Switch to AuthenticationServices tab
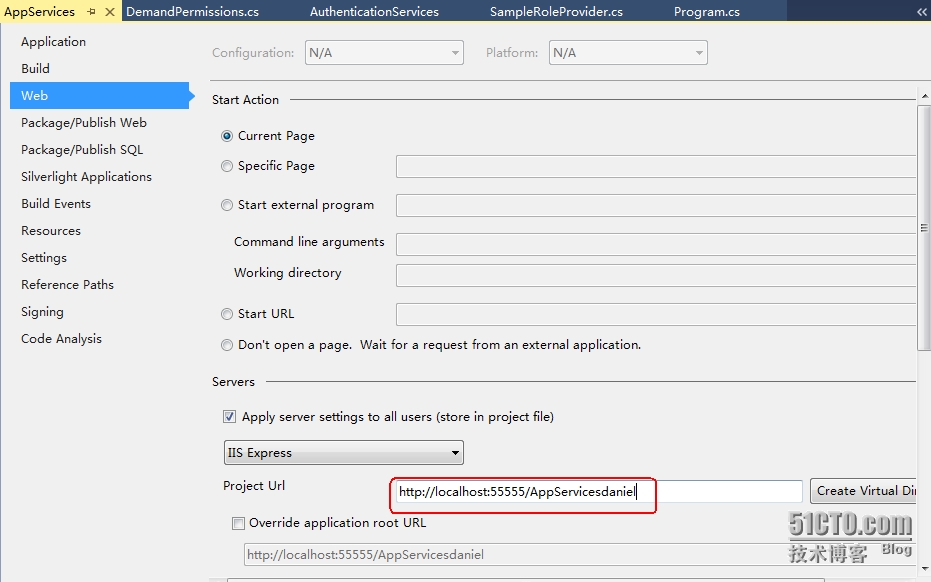931x582 pixels. click(374, 11)
